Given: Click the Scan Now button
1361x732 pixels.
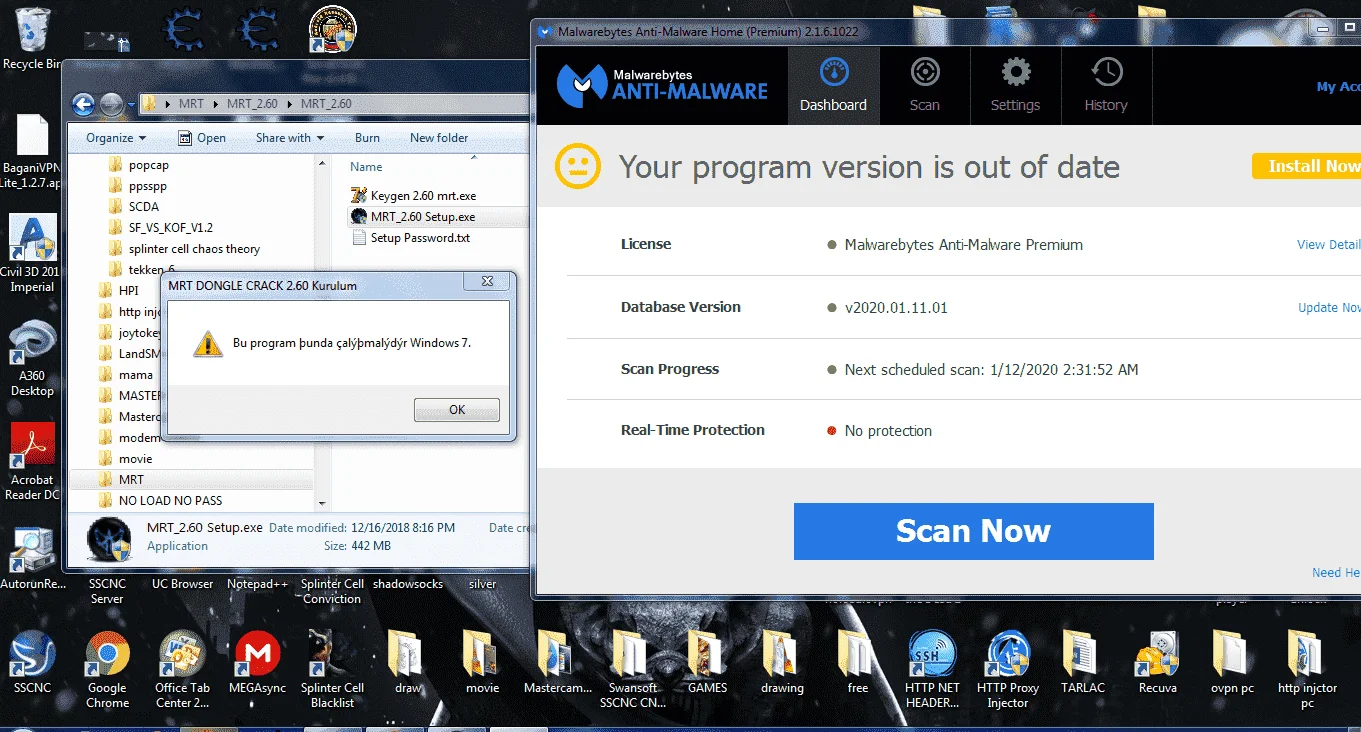Looking at the screenshot, I should [x=973, y=531].
